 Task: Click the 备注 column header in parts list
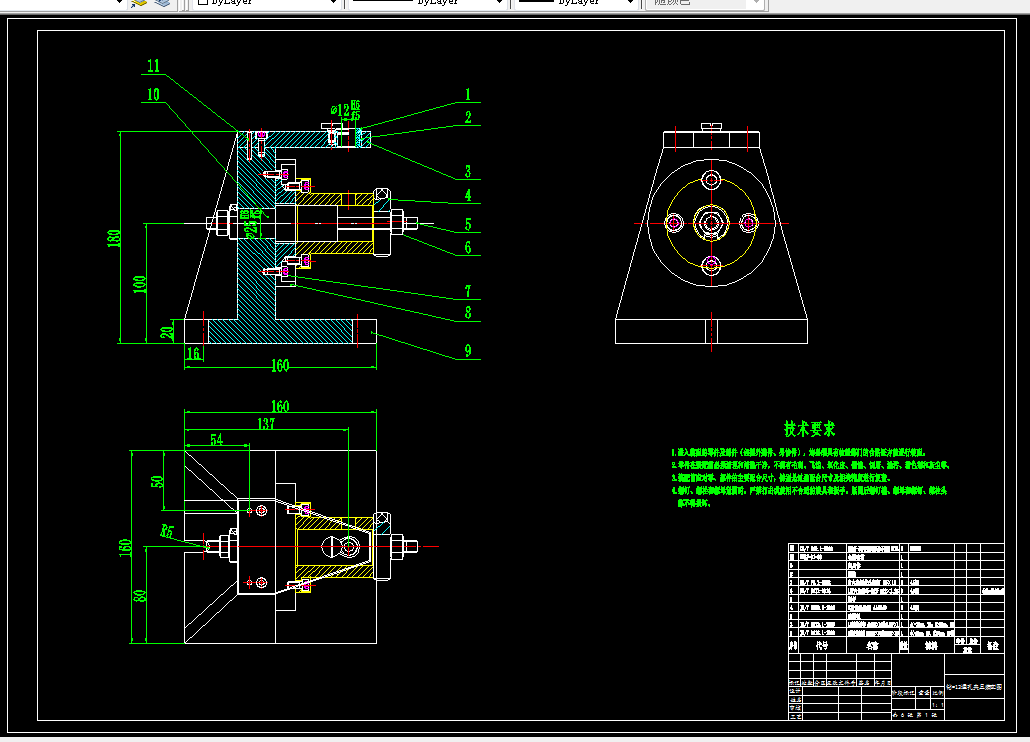(x=993, y=645)
